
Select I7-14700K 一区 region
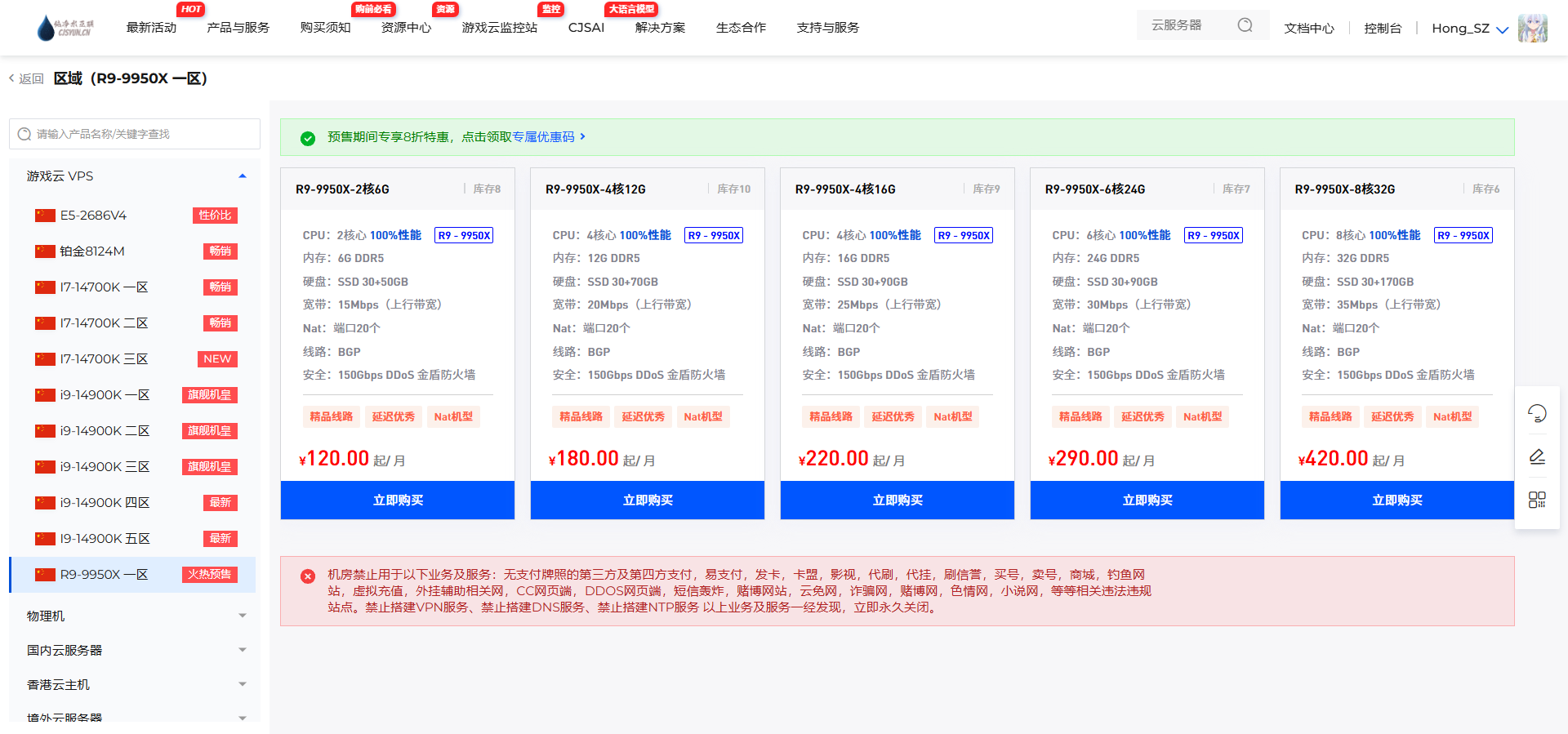click(x=132, y=287)
